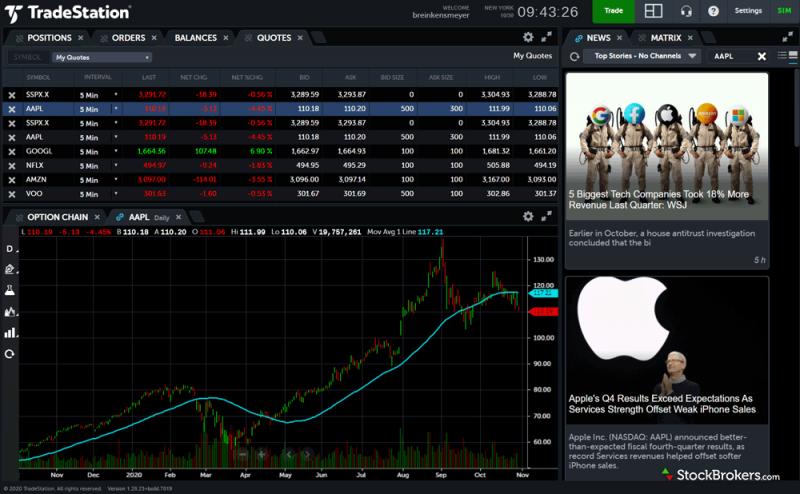The image size is (800, 494).
Task: Switch to the POSITIONS tab
Action: tap(49, 38)
